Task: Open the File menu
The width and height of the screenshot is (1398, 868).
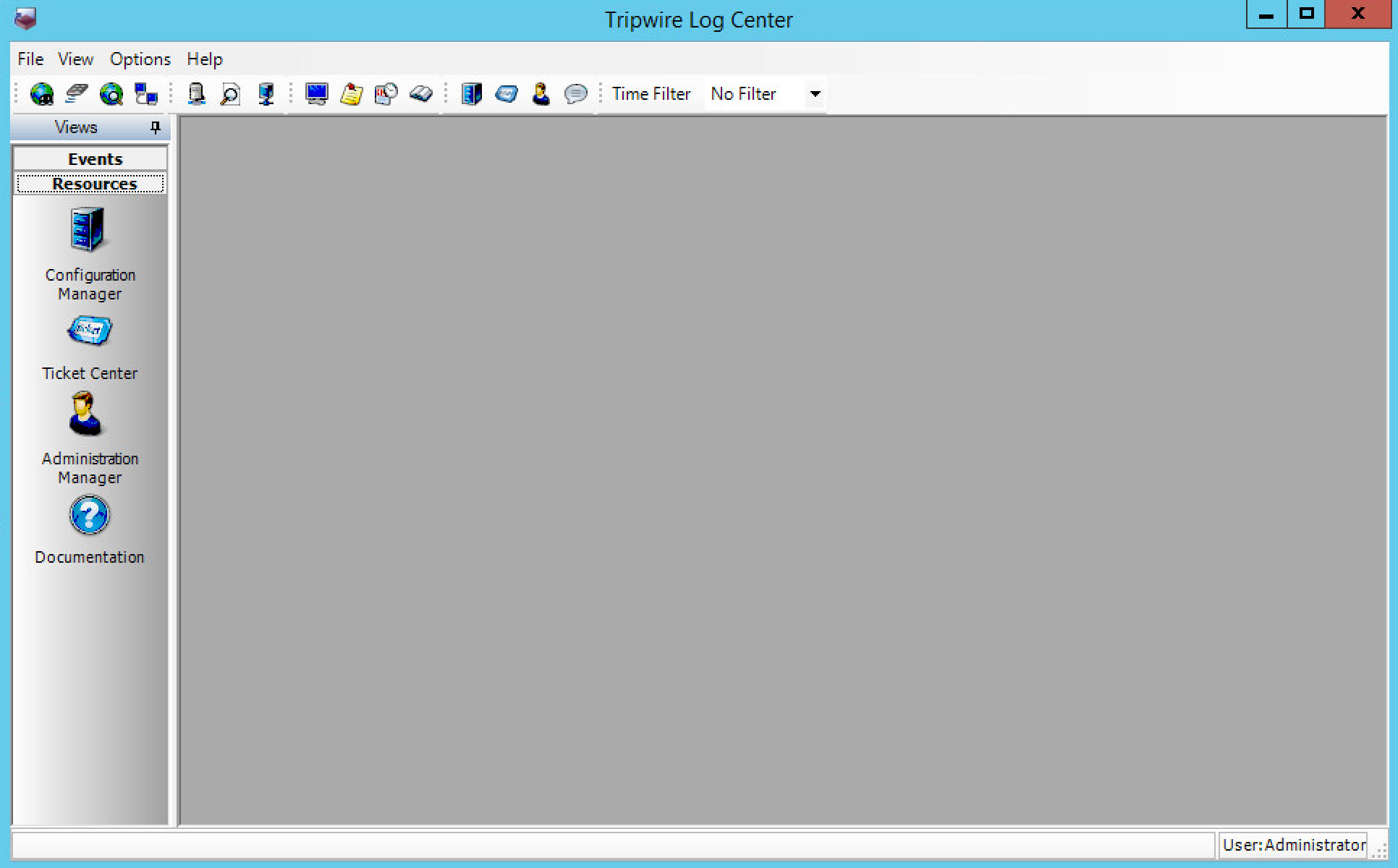Action: click(x=30, y=59)
